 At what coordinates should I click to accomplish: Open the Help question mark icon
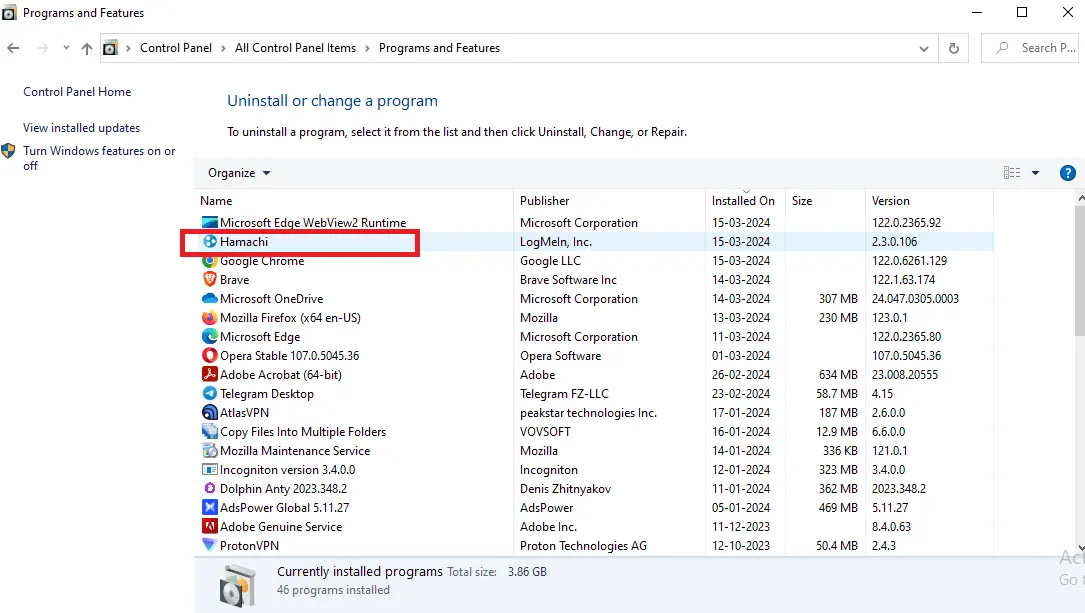tap(1068, 173)
